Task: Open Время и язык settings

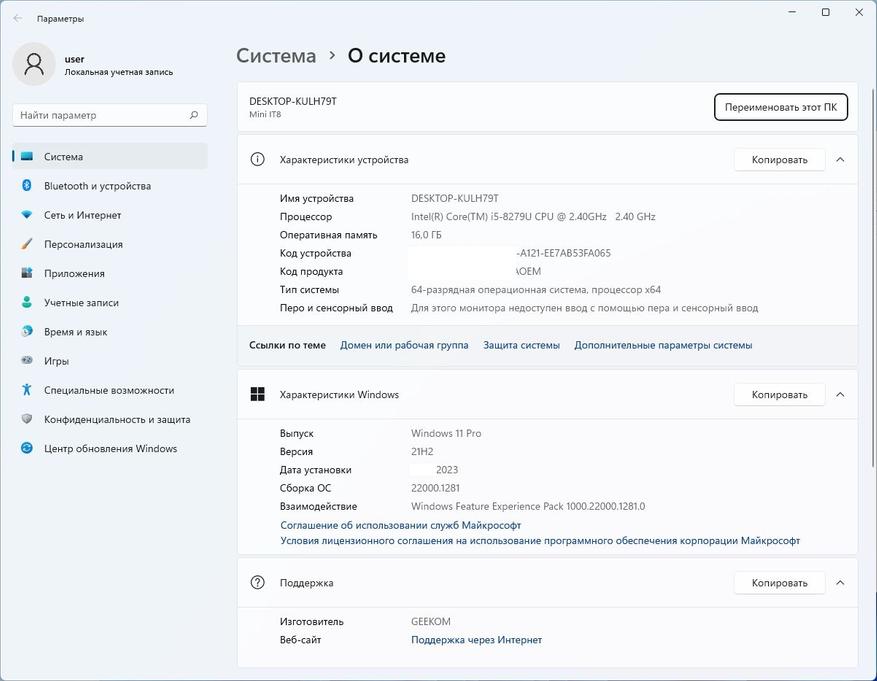Action: pyautogui.click(x=110, y=332)
